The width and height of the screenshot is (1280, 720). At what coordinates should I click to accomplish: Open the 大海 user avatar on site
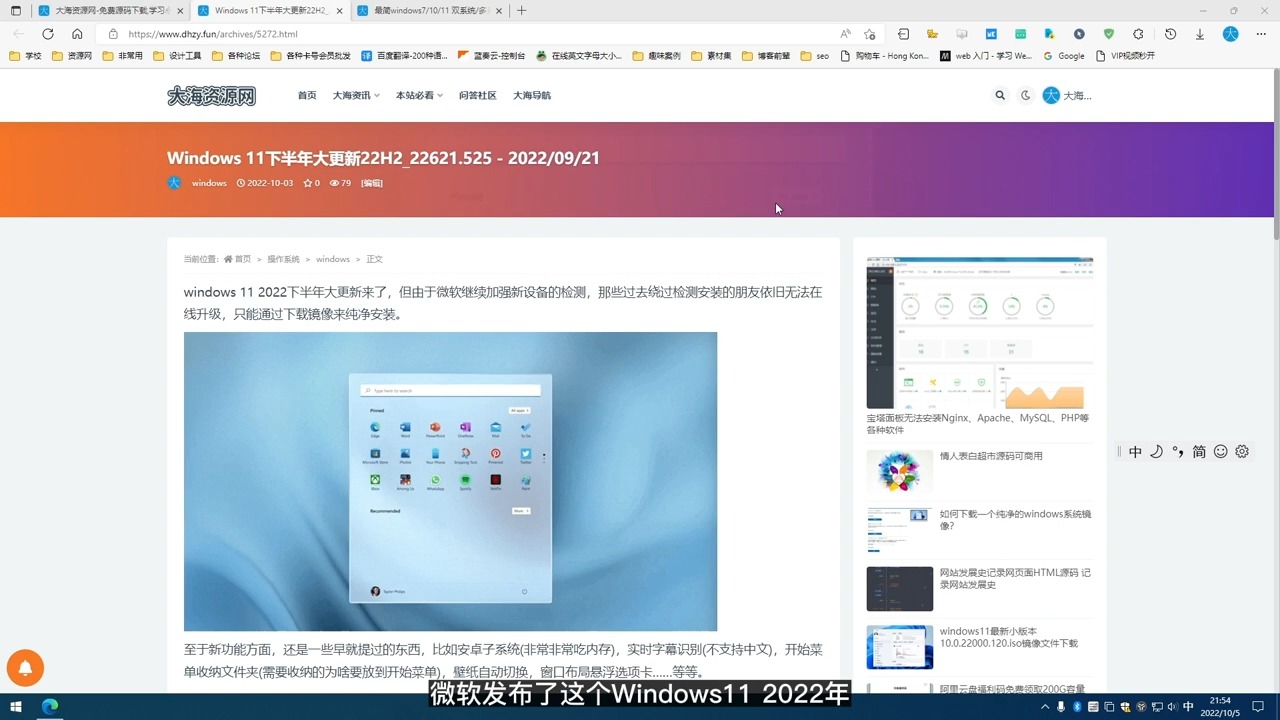coord(1051,95)
